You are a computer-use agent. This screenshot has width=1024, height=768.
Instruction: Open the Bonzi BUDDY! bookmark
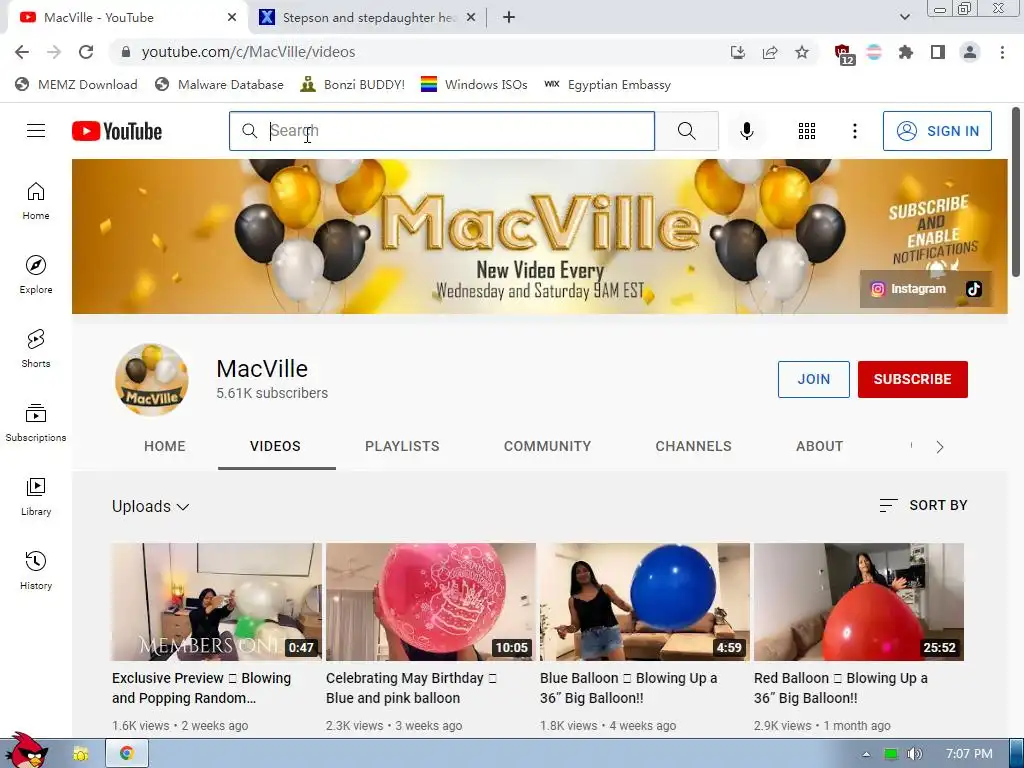point(353,84)
